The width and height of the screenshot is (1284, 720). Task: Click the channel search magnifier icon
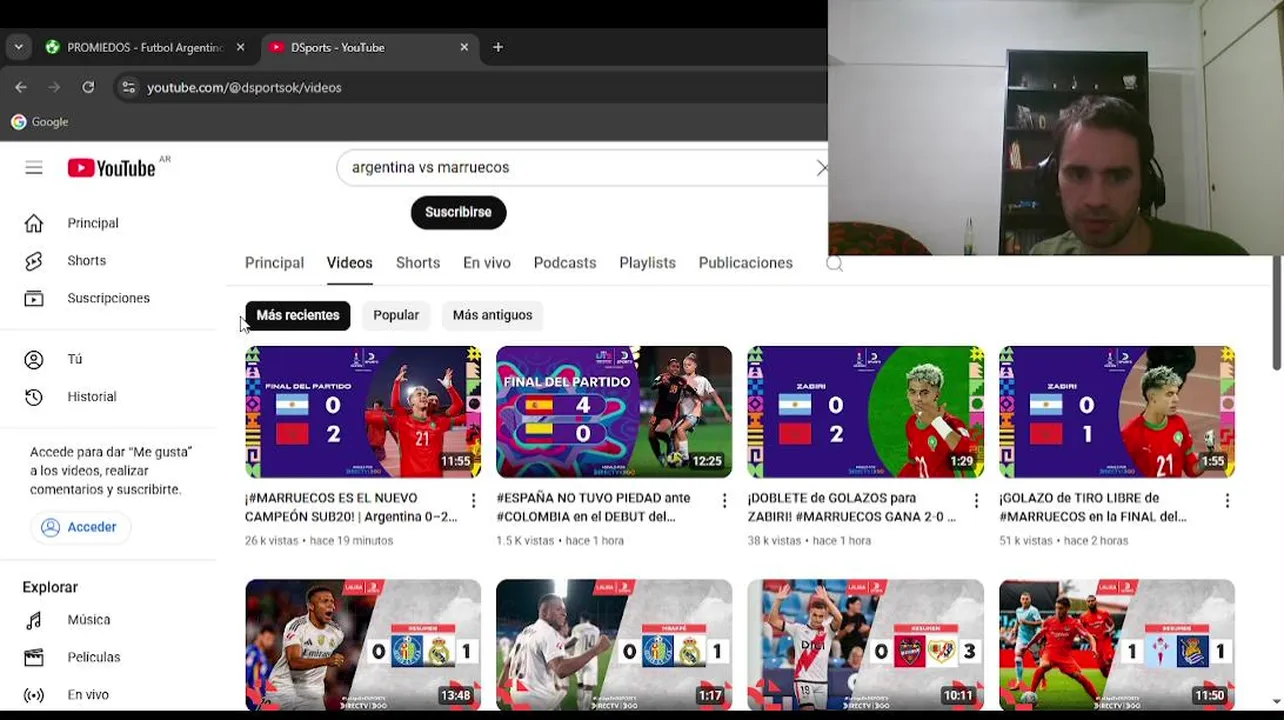pyautogui.click(x=835, y=263)
